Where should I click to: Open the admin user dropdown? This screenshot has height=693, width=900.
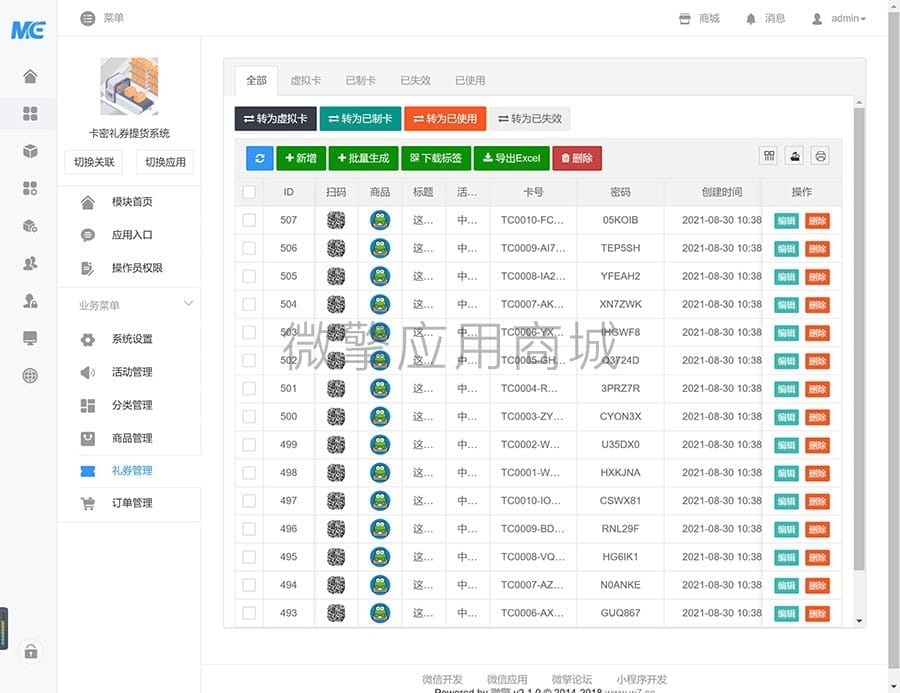coord(839,18)
